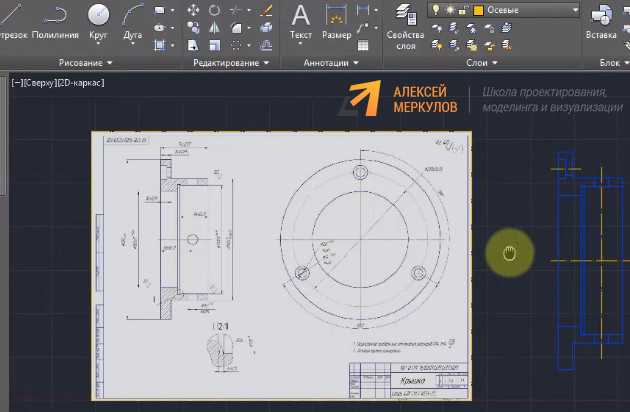The width and height of the screenshot is (630, 412).
Task: Click the Match layer icon in Слои
Action: click(x=507, y=45)
